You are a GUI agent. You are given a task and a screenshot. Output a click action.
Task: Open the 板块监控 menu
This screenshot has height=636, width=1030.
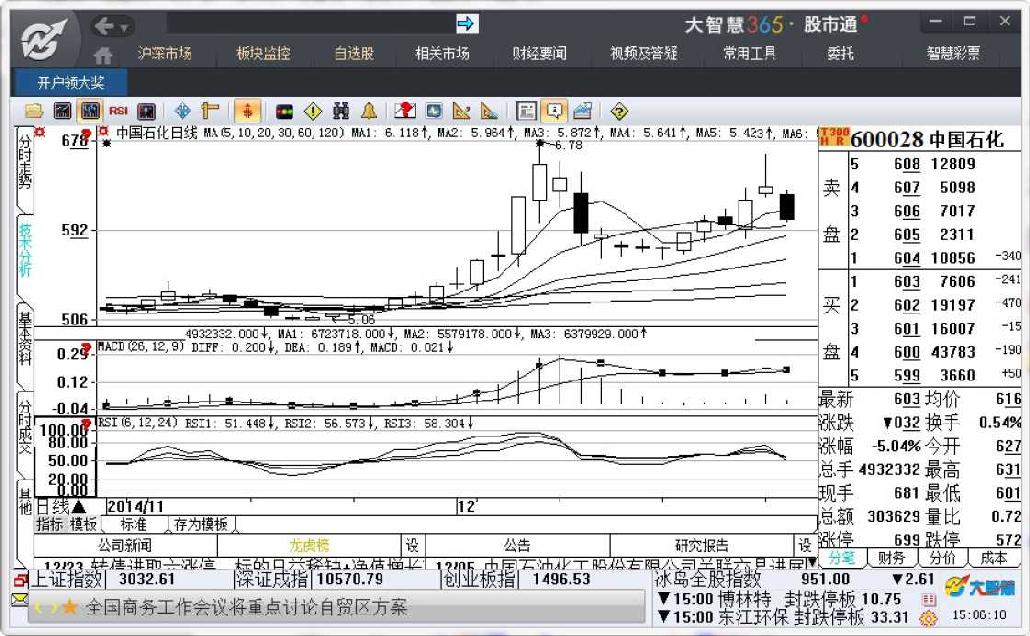click(263, 53)
